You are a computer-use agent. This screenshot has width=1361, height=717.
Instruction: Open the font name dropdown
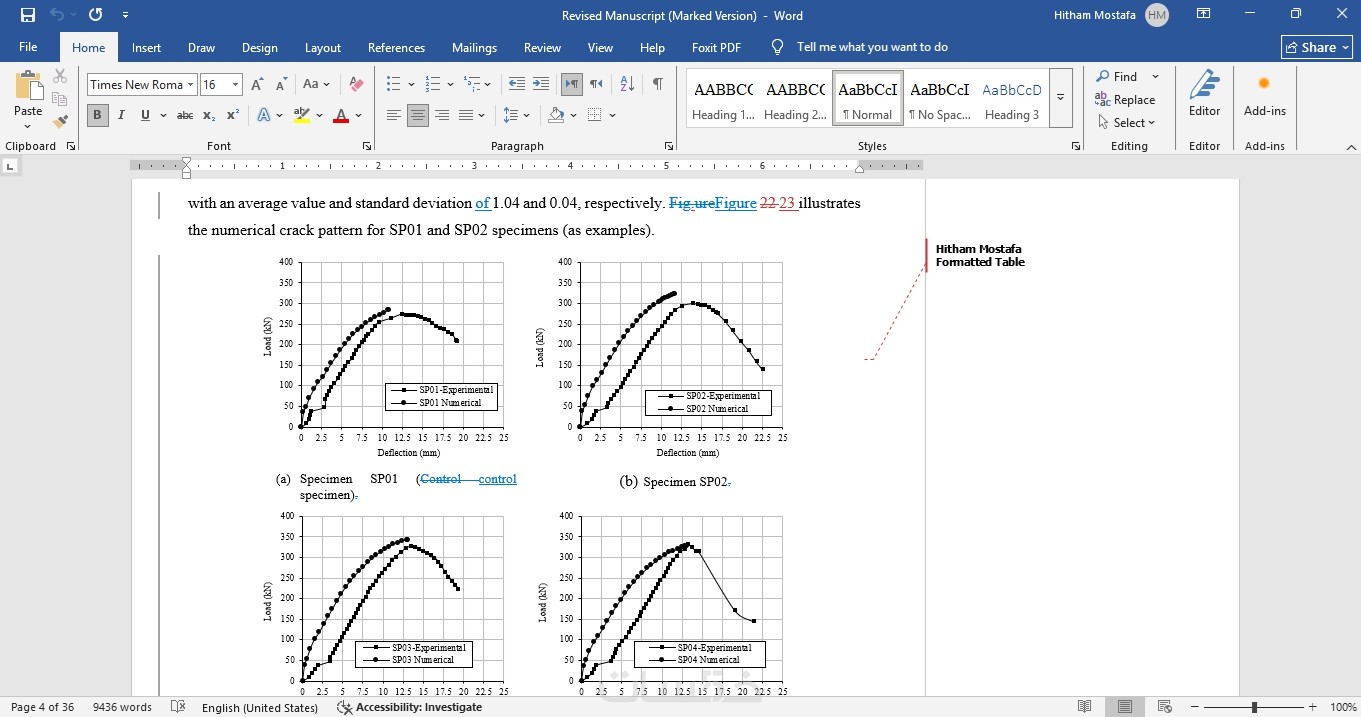(x=190, y=85)
